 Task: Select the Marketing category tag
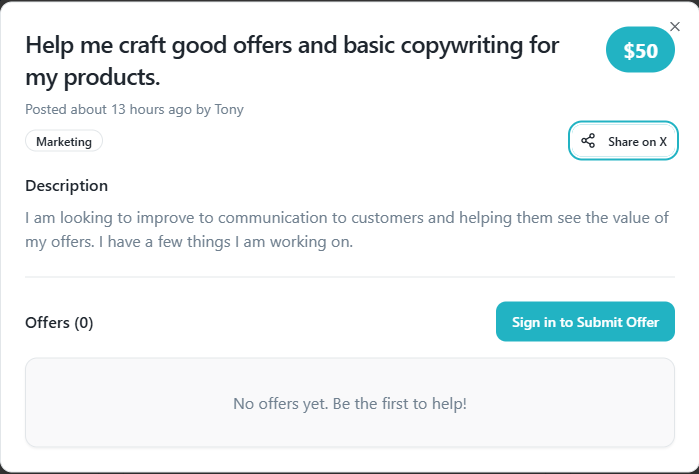64,142
